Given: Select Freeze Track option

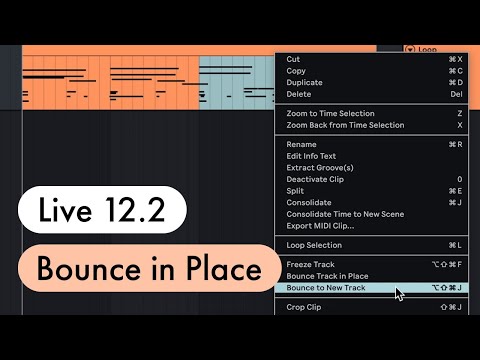Looking at the screenshot, I should [371, 265].
